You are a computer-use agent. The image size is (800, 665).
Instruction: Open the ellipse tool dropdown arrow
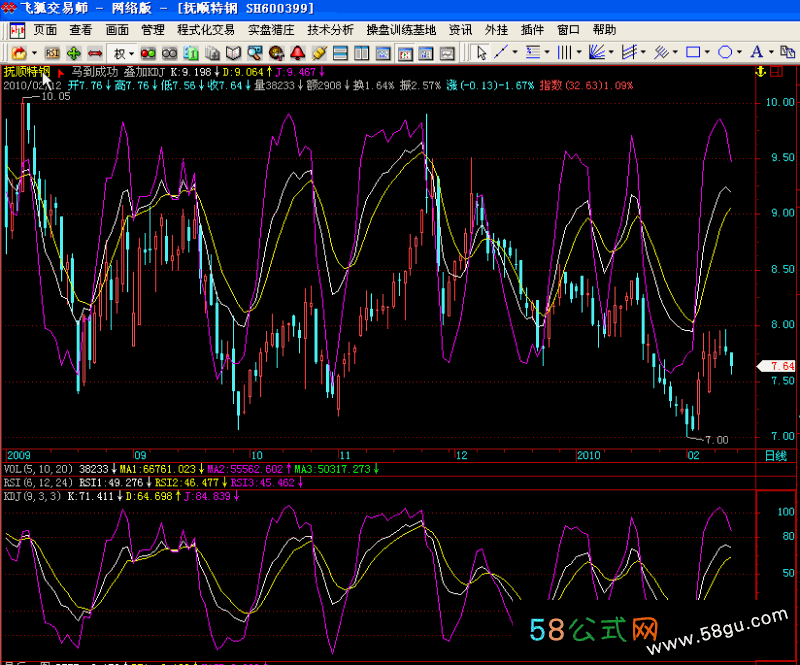coord(739,52)
